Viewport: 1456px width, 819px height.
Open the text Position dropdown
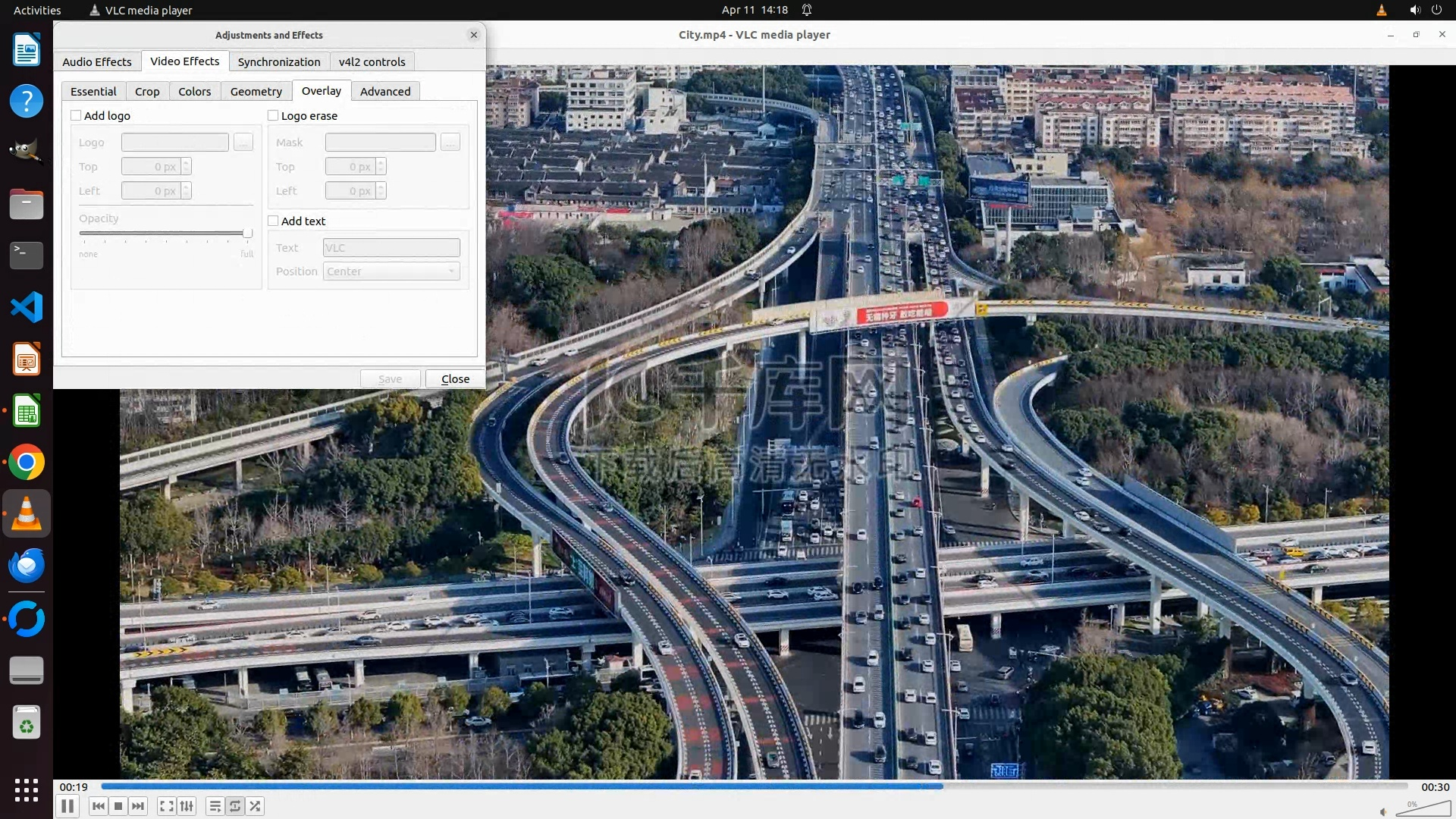[391, 271]
